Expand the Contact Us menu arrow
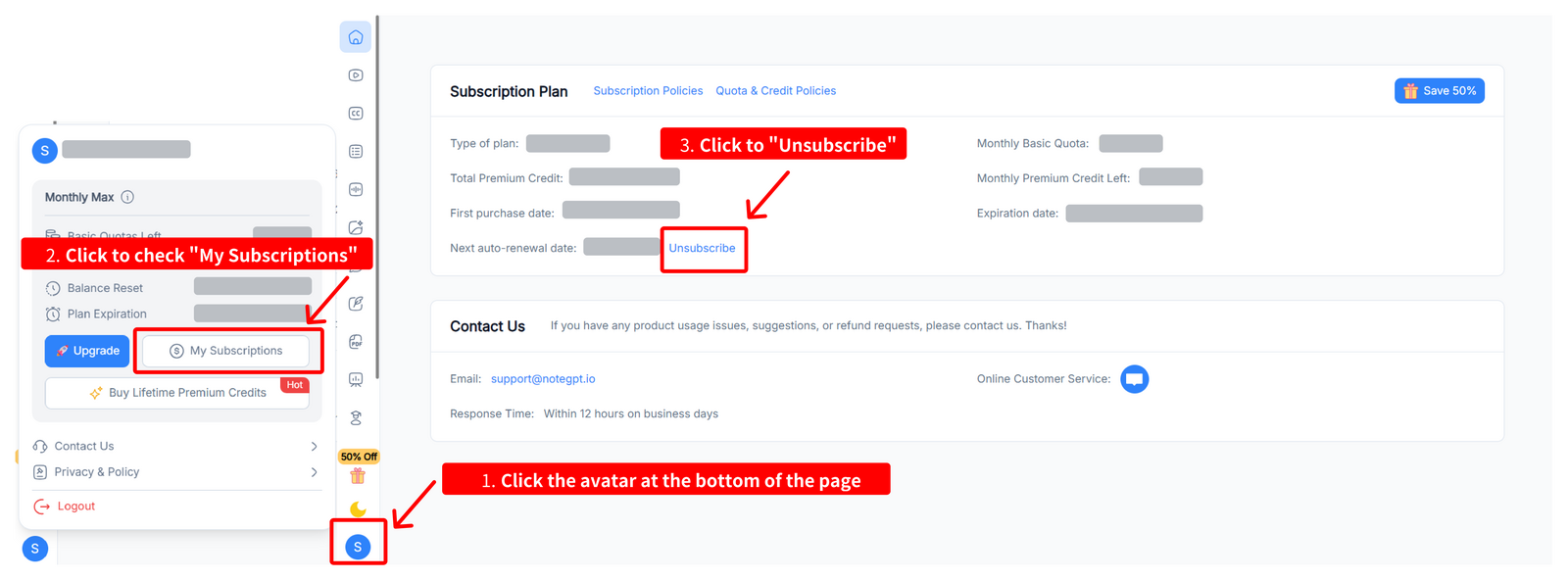Image resolution: width=1568 pixels, height=580 pixels. pos(314,446)
